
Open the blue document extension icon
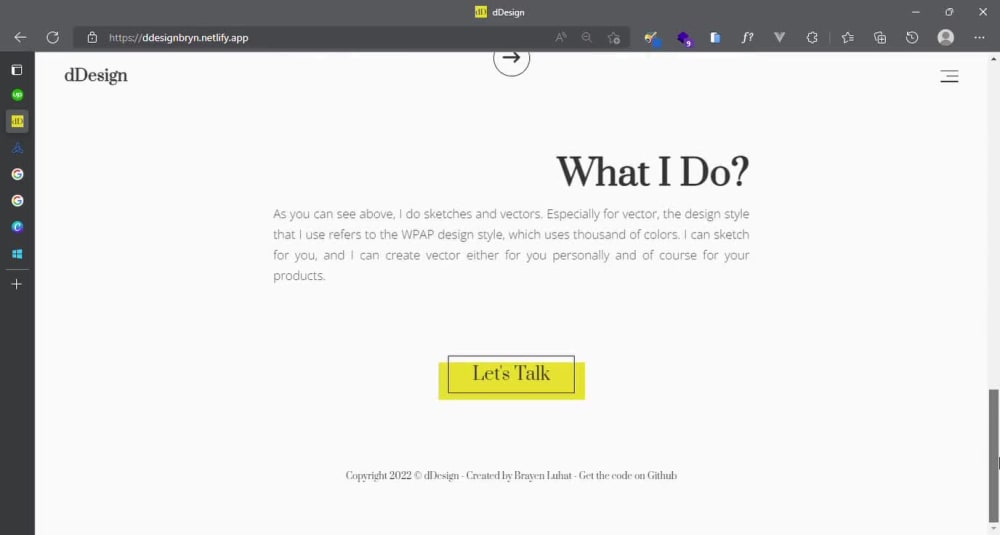716,38
